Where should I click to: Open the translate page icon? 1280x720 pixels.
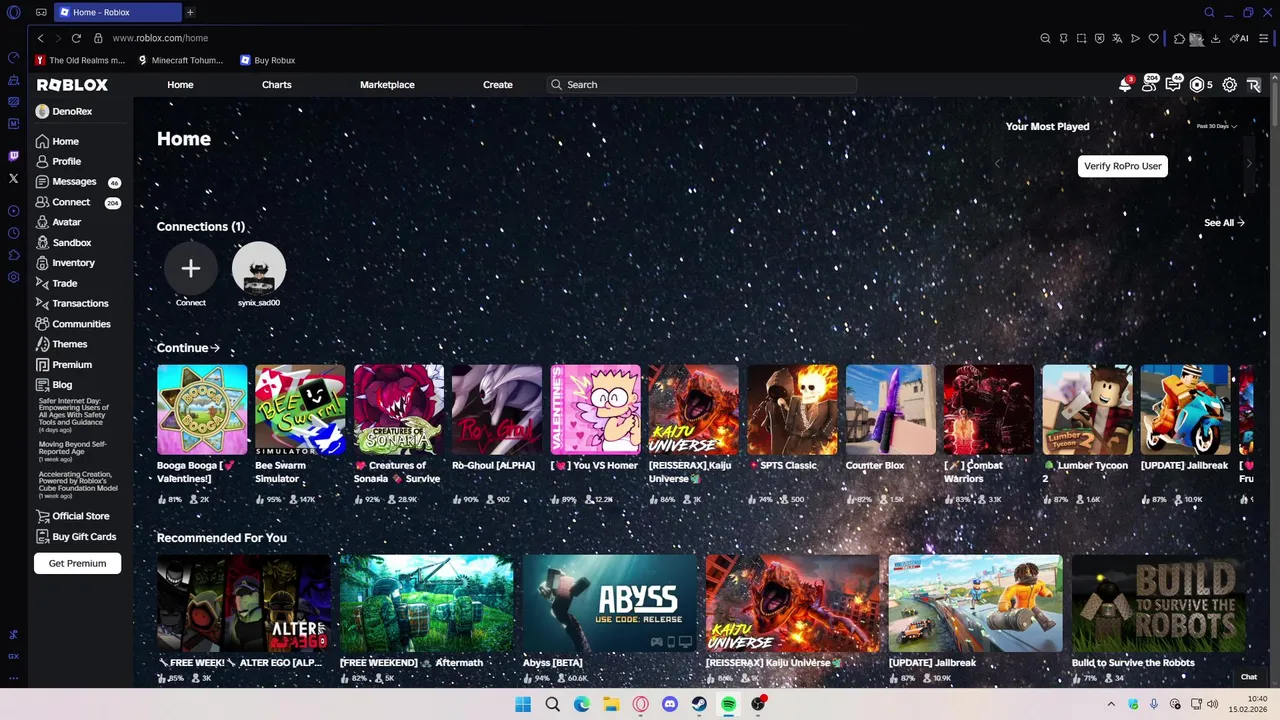1117,38
